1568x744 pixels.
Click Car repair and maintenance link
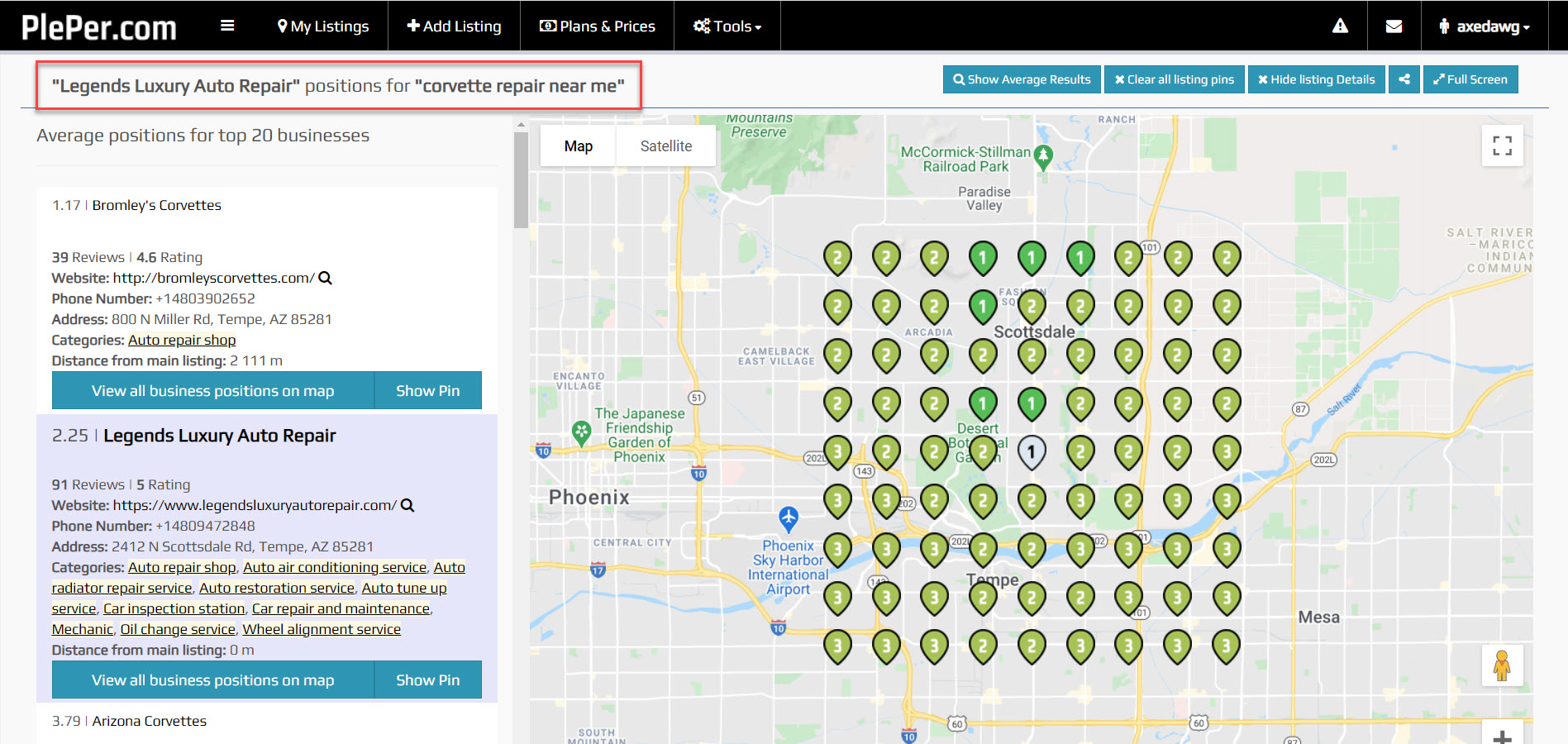point(341,608)
